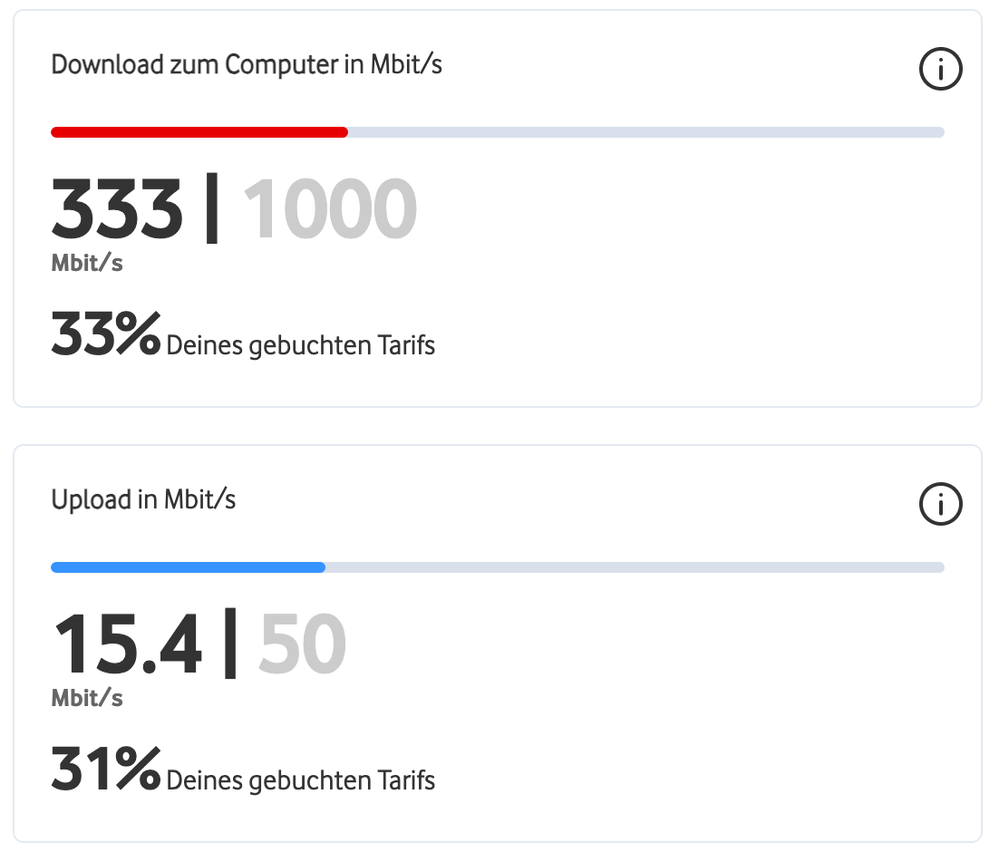This screenshot has width=999, height=861.
Task: Click the vertical separator between 333 and 1000
Action: point(211,210)
